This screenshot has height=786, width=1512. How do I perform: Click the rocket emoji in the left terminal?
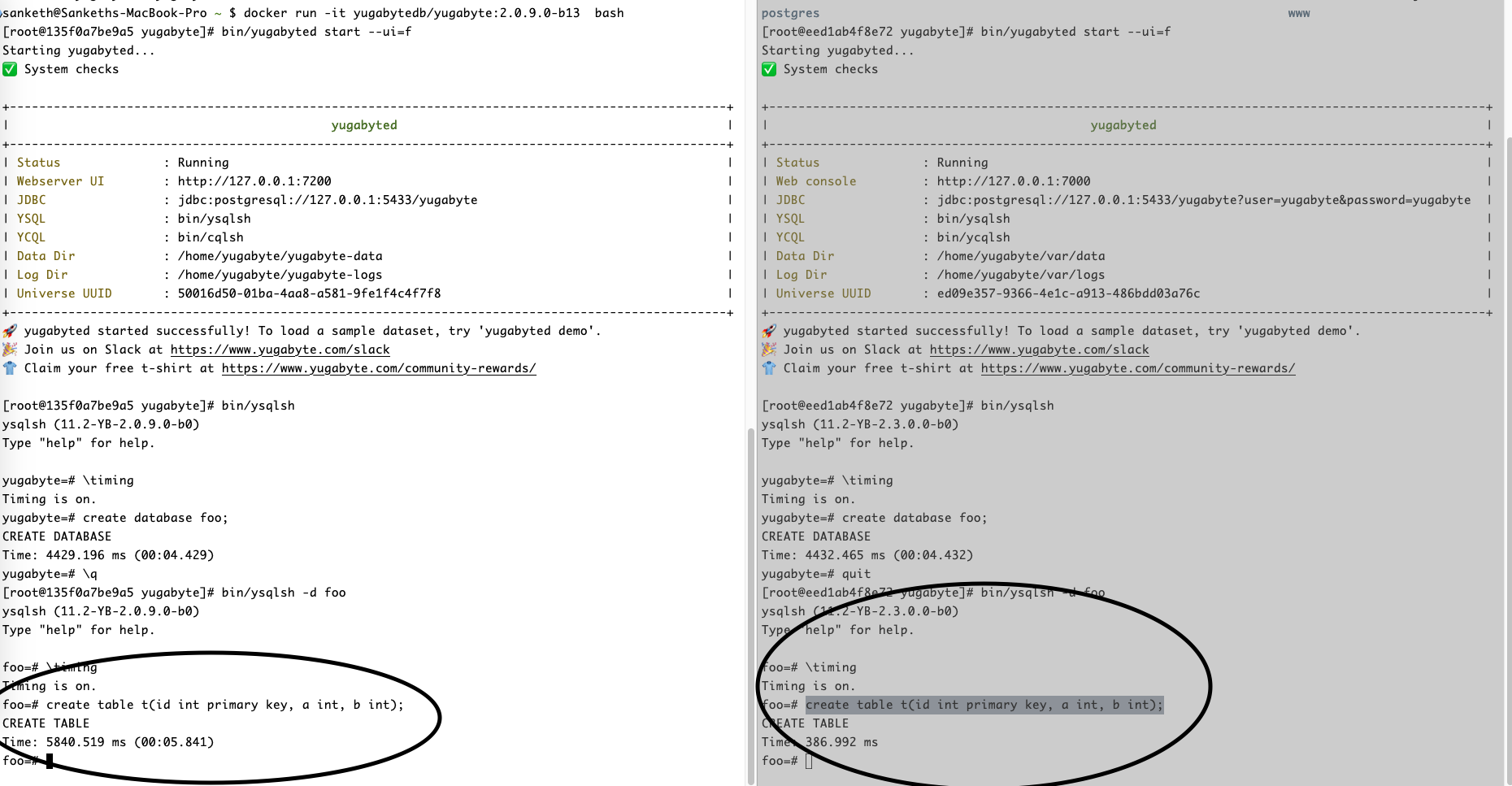pyautogui.click(x=10, y=331)
